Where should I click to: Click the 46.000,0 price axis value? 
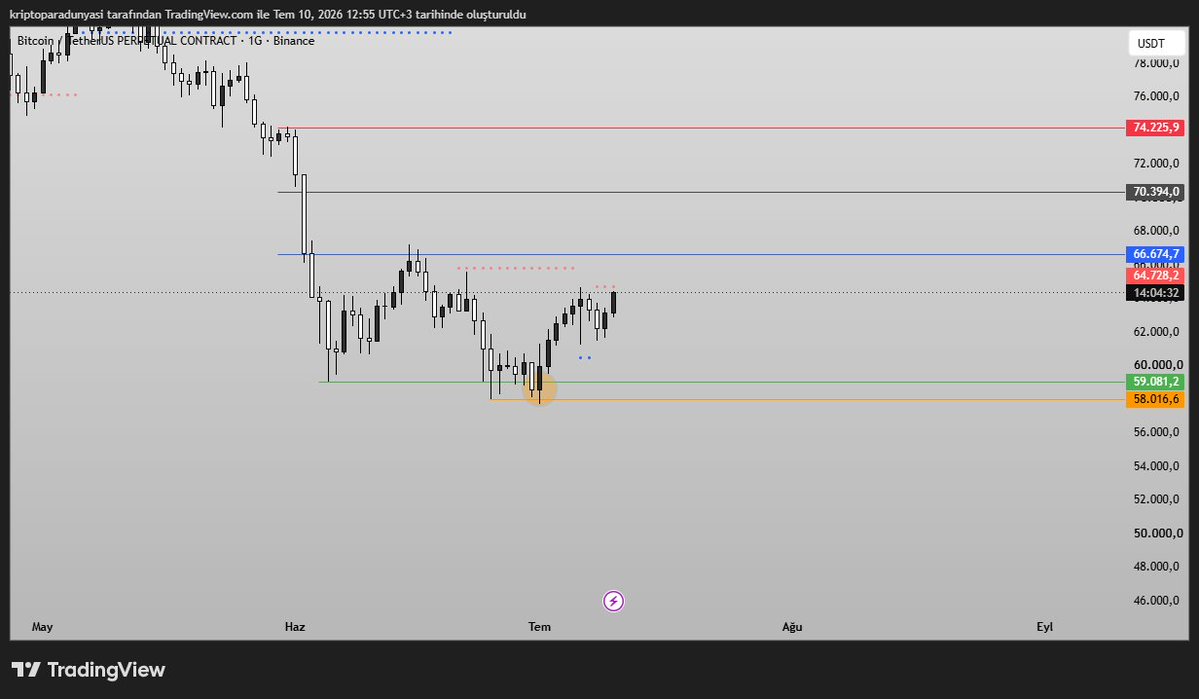tap(1156, 600)
